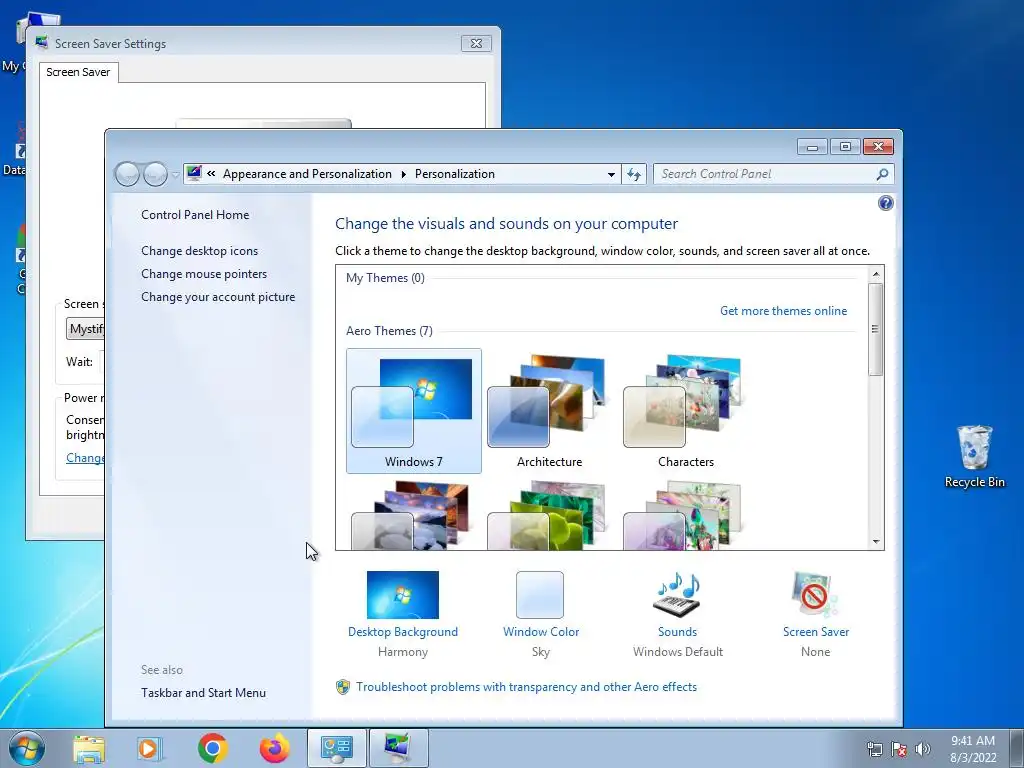Viewport: 1024px width, 768px height.
Task: Open Troubleshoot transparency and Aero effects link
Action: pos(526,687)
